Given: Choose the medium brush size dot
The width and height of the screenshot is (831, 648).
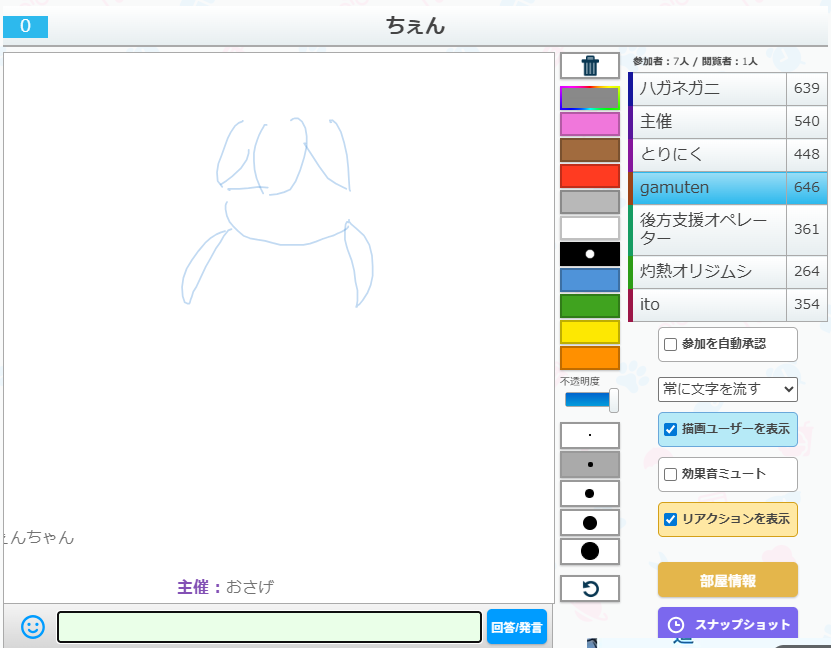Looking at the screenshot, I should point(590,494).
